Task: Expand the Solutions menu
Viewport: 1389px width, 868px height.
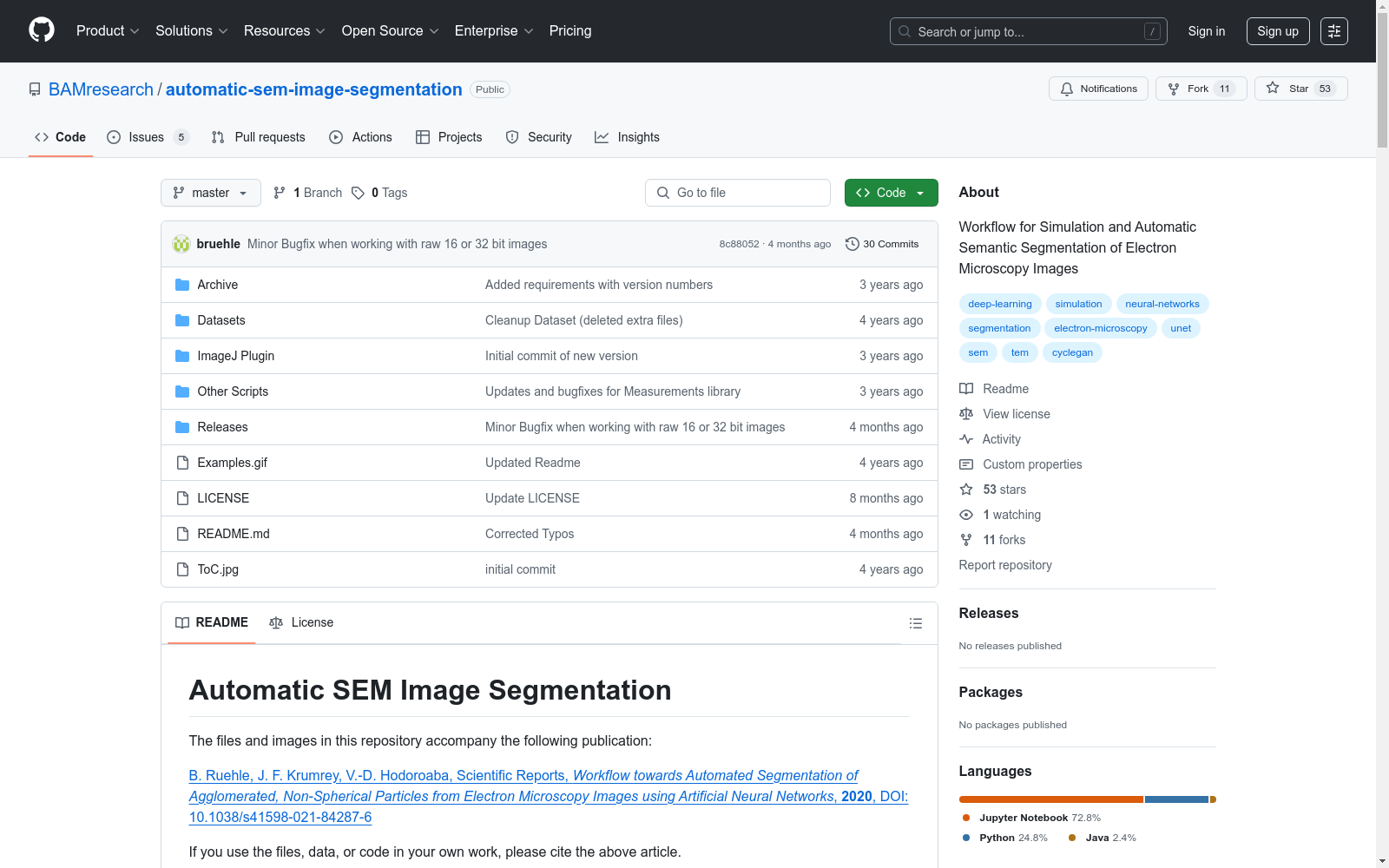Action: point(192,30)
